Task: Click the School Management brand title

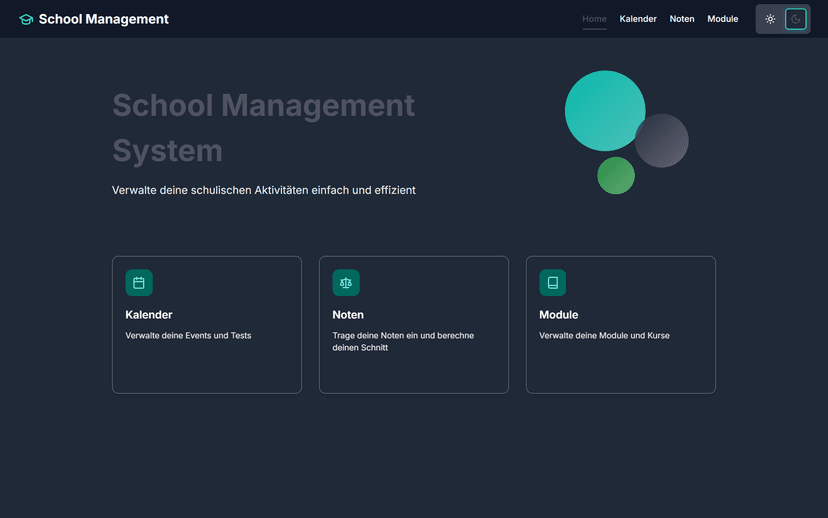Action: pyautogui.click(x=104, y=19)
